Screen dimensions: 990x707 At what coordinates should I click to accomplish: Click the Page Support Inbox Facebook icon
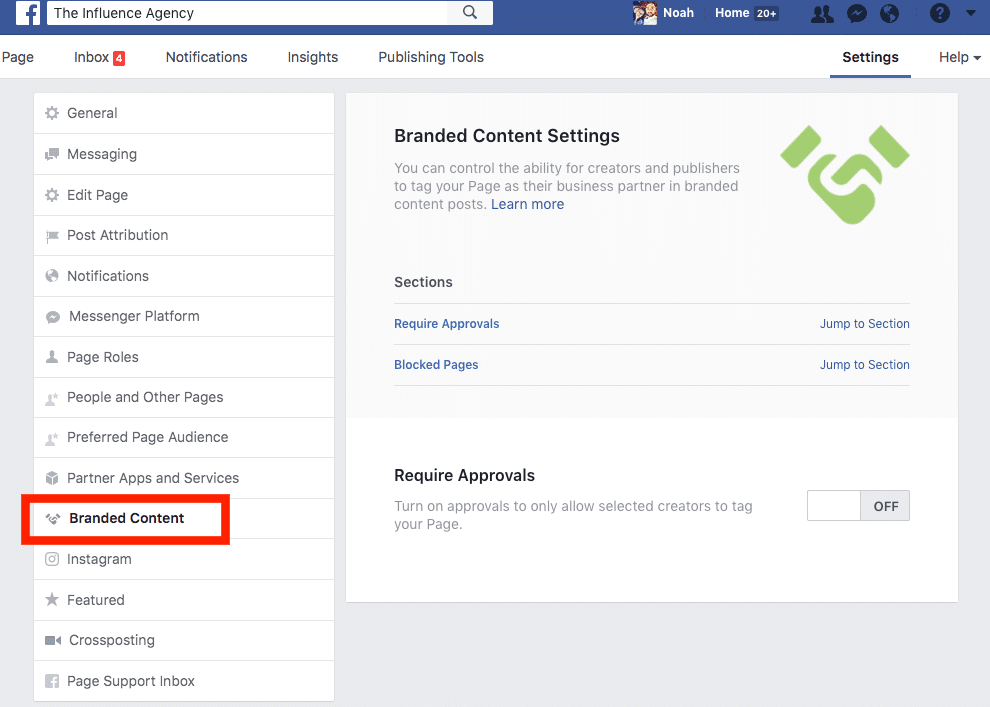click(x=52, y=681)
